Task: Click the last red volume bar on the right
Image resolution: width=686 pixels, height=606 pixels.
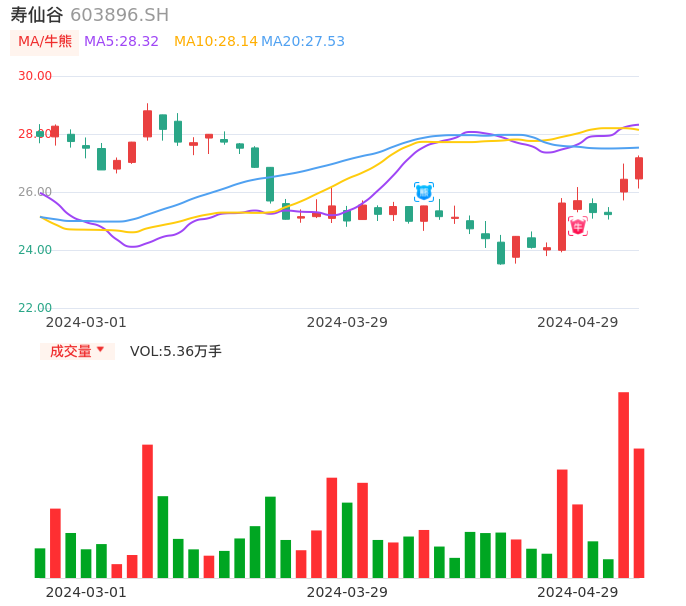Action: pyautogui.click(x=639, y=513)
